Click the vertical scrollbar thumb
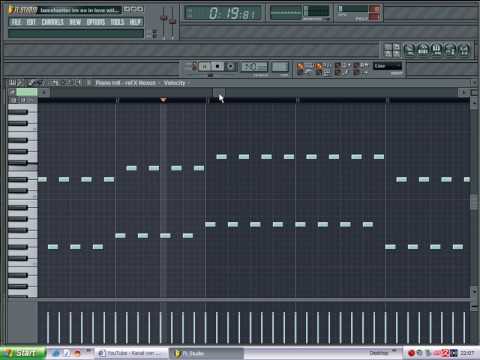 click(x=474, y=201)
